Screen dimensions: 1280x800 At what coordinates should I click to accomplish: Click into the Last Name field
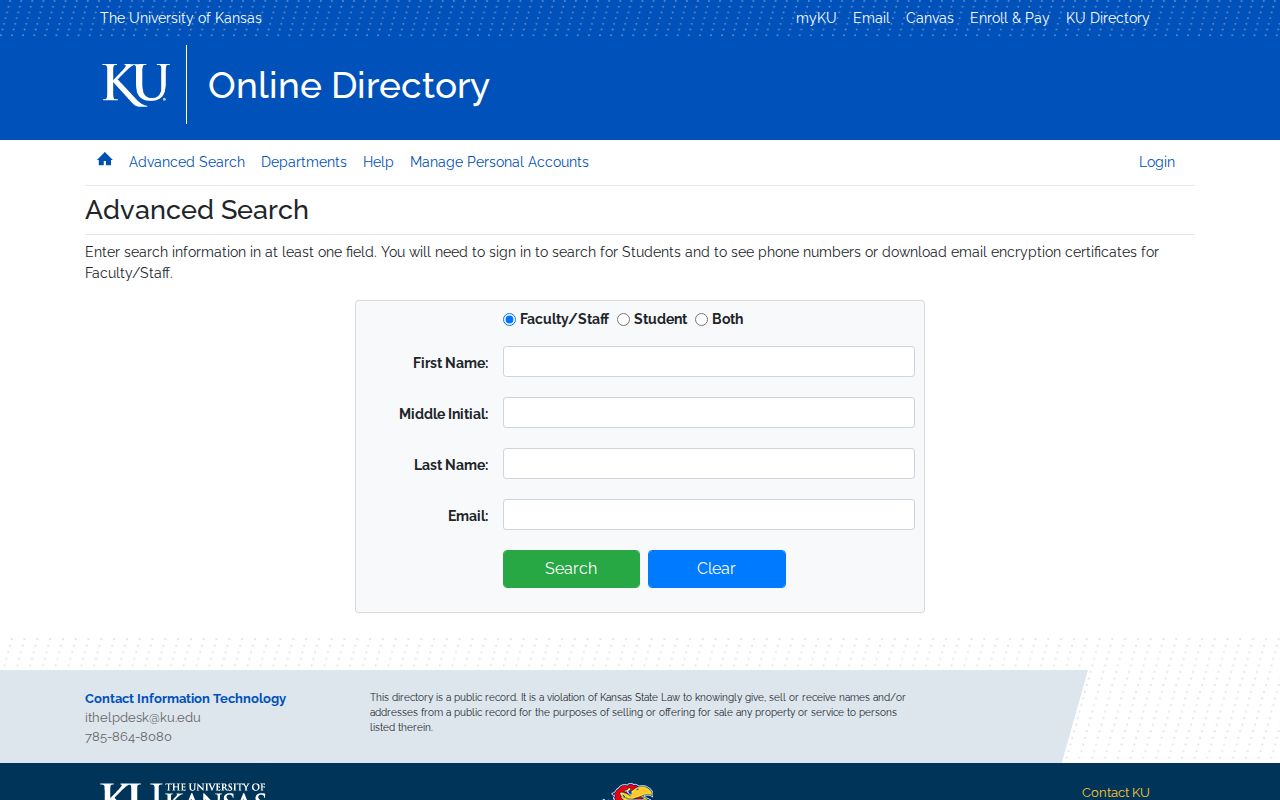(x=709, y=464)
